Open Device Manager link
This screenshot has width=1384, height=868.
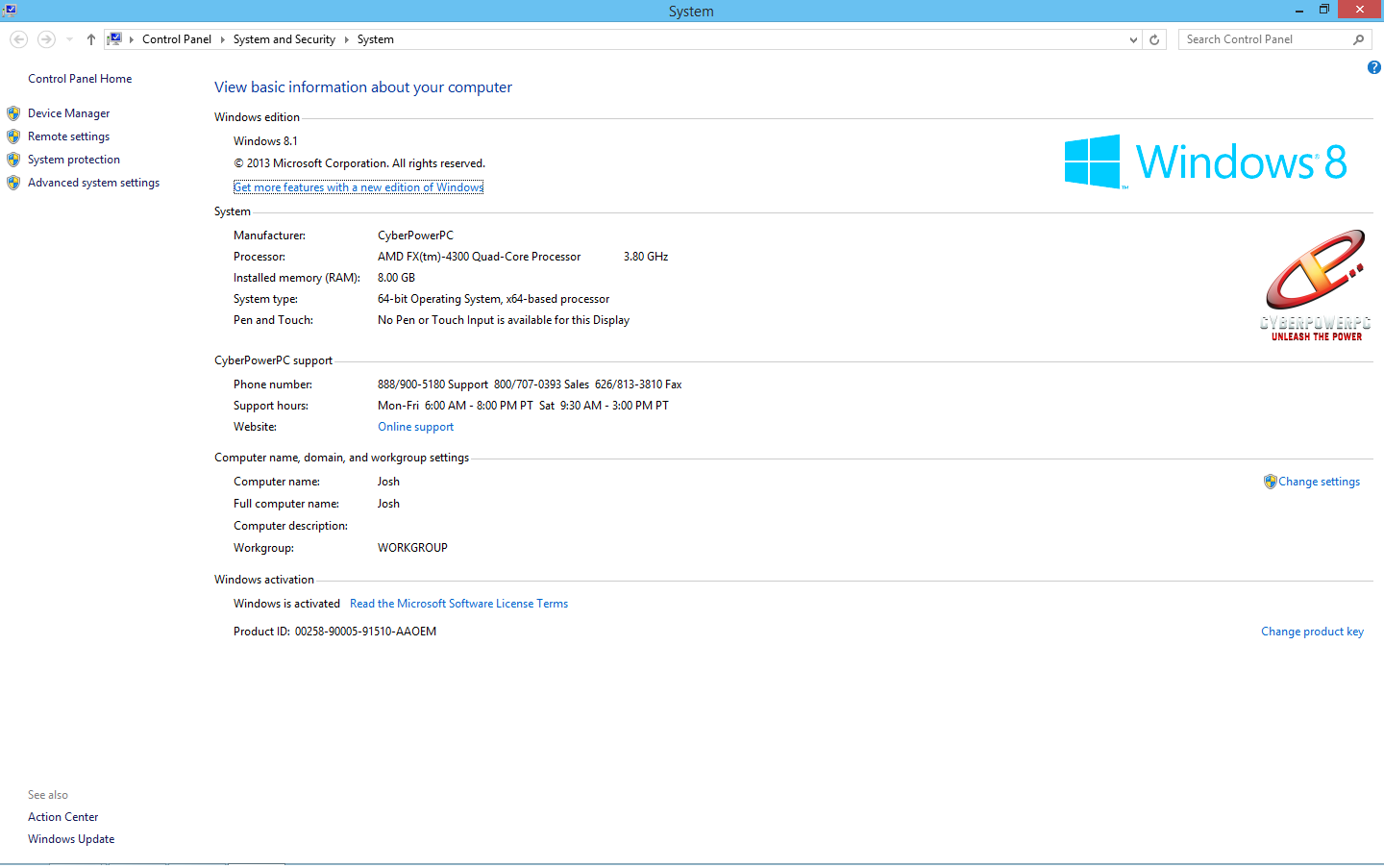pos(68,113)
